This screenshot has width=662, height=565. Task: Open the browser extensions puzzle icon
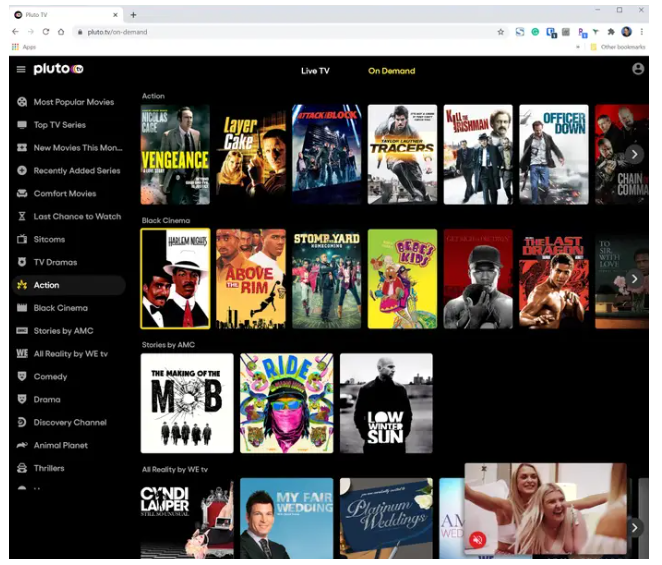pos(611,32)
